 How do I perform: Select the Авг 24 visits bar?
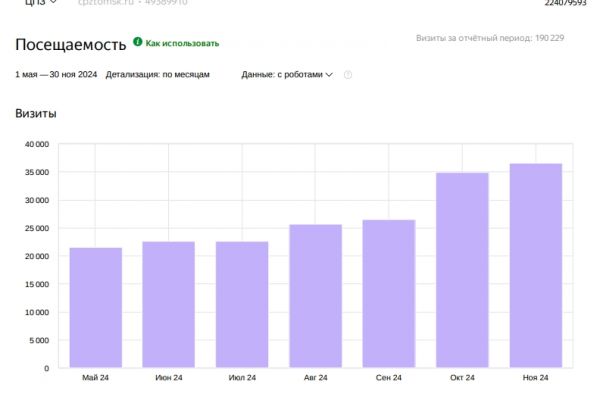click(316, 296)
